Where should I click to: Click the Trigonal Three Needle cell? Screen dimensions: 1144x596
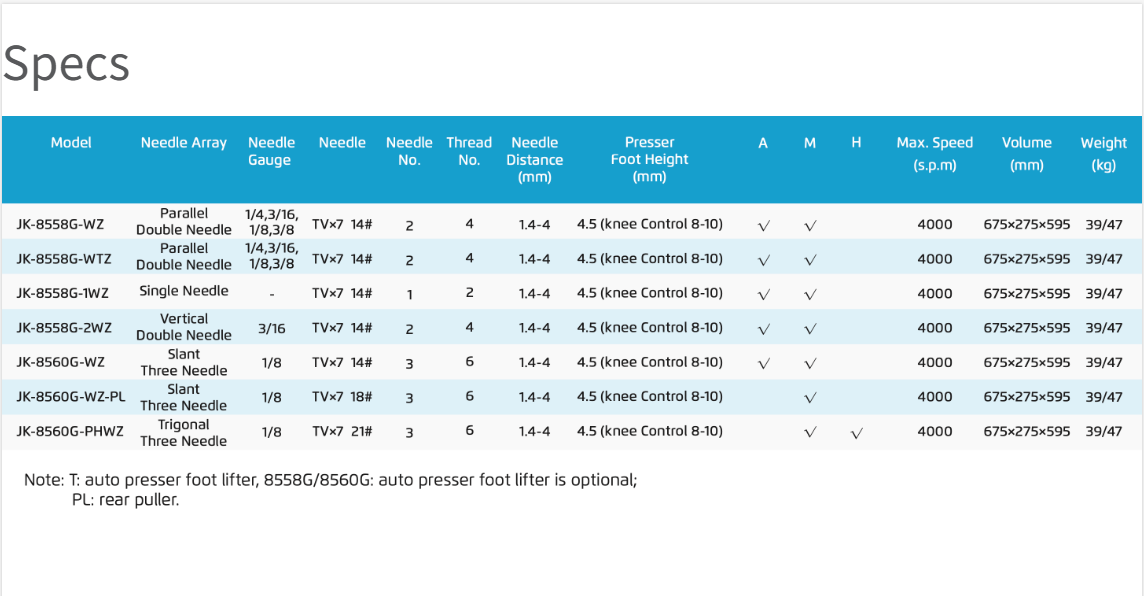click(x=184, y=433)
